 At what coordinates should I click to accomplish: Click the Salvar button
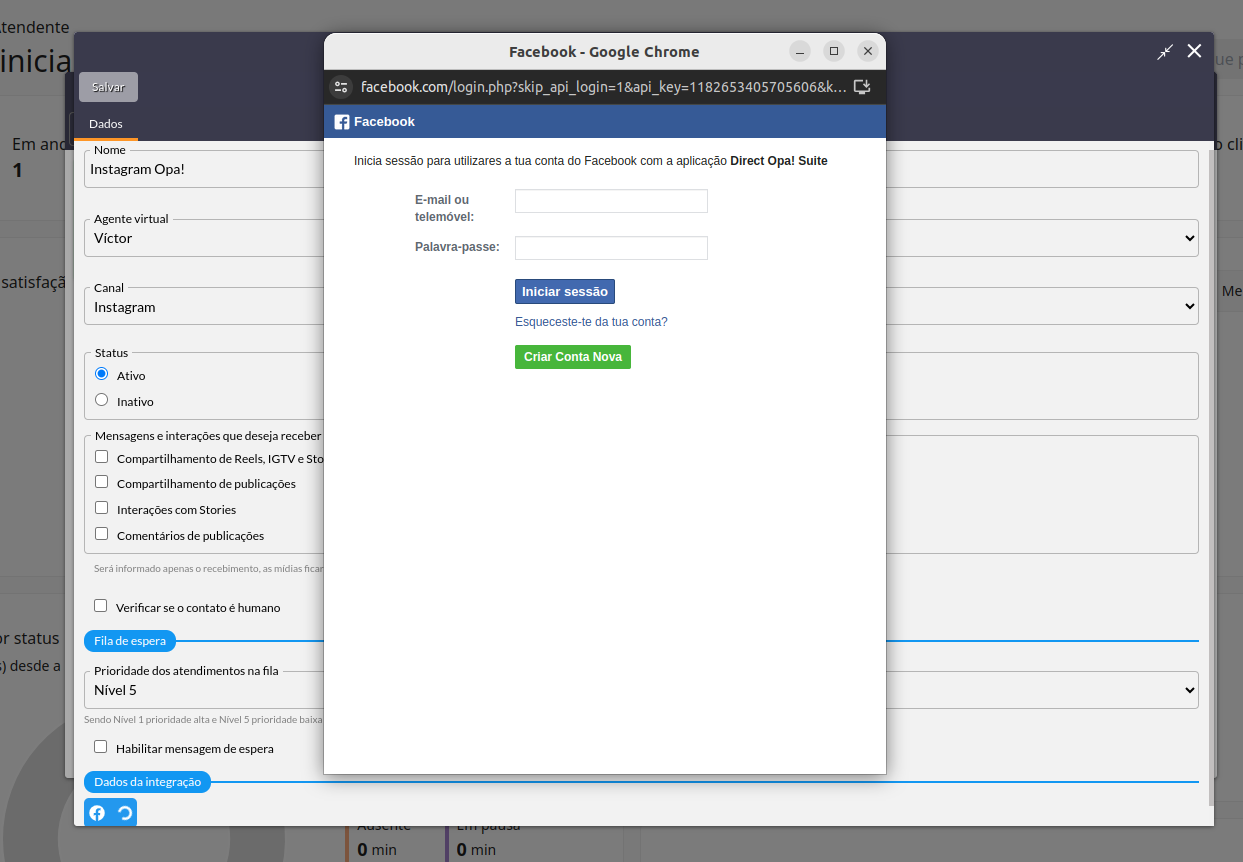coord(108,87)
